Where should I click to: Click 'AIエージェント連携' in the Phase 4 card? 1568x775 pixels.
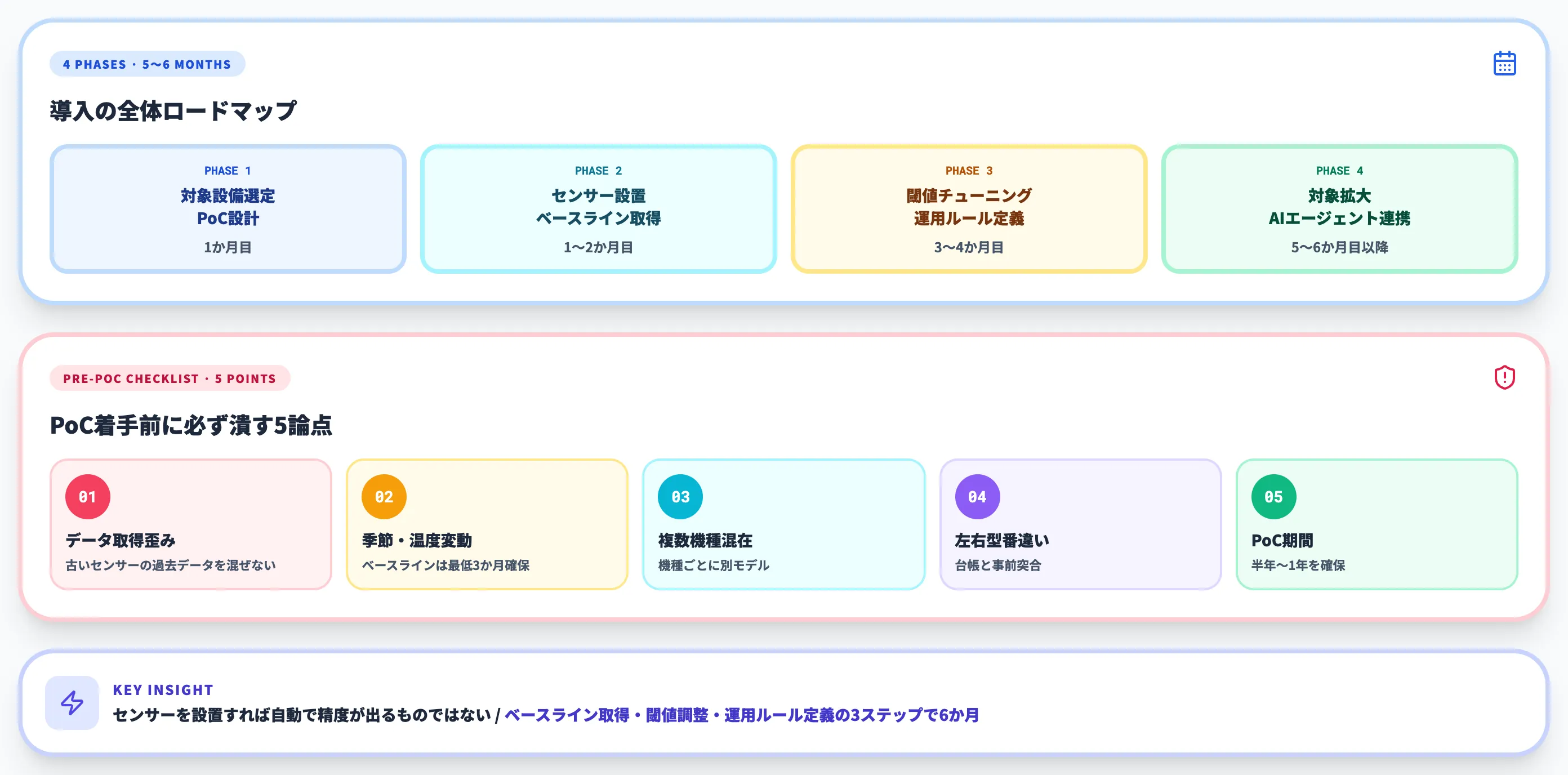pyautogui.click(x=1339, y=219)
